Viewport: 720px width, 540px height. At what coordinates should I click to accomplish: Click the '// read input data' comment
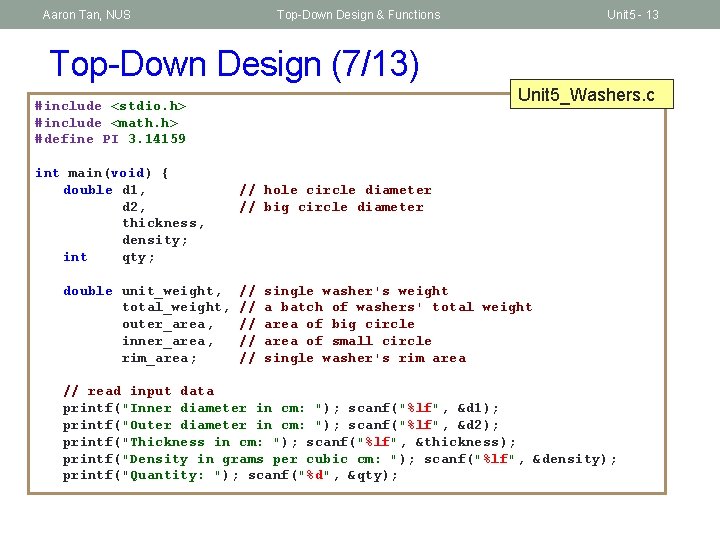coord(138,391)
